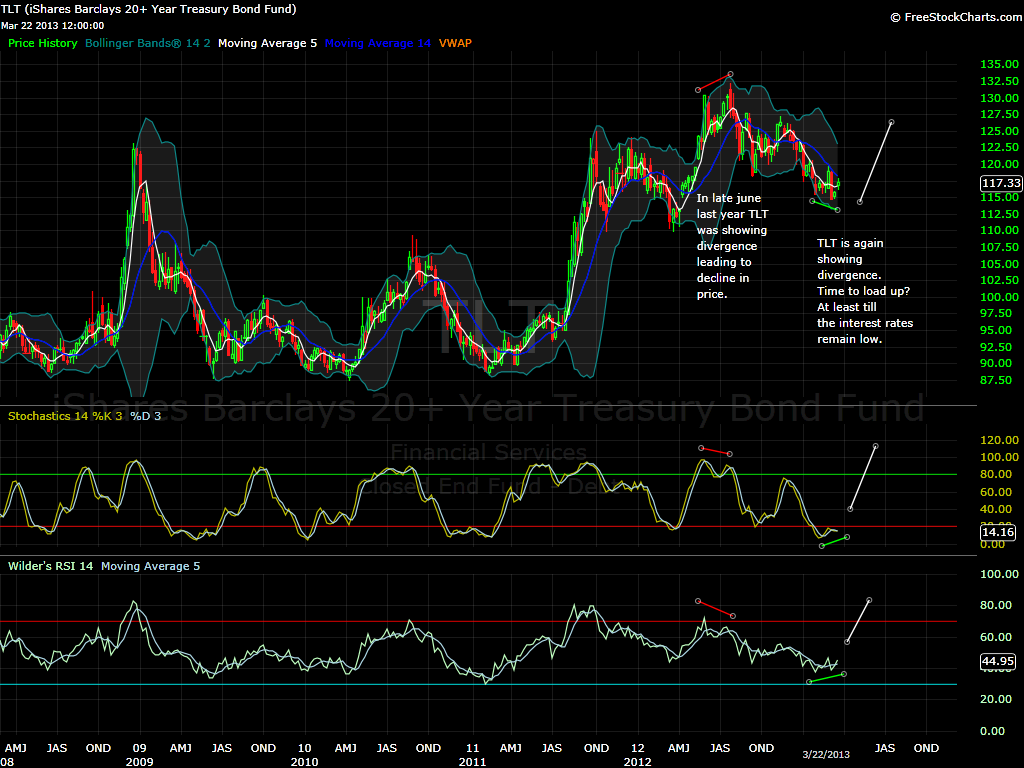This screenshot has height=768, width=1024.
Task: Select the 127.50 price axis label
Action: [999, 114]
